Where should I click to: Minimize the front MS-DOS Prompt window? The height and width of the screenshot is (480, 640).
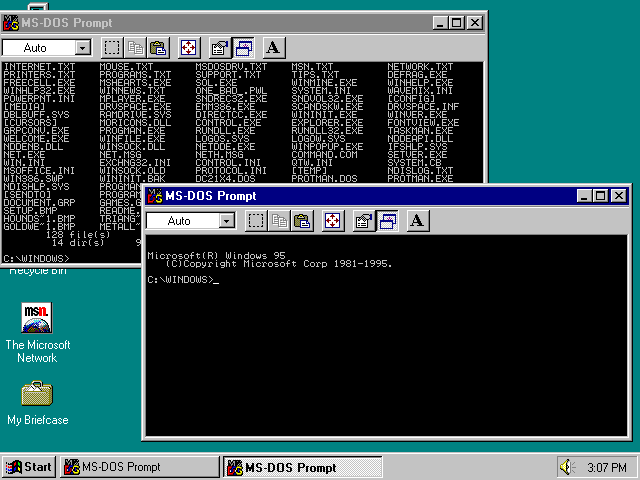click(584, 196)
